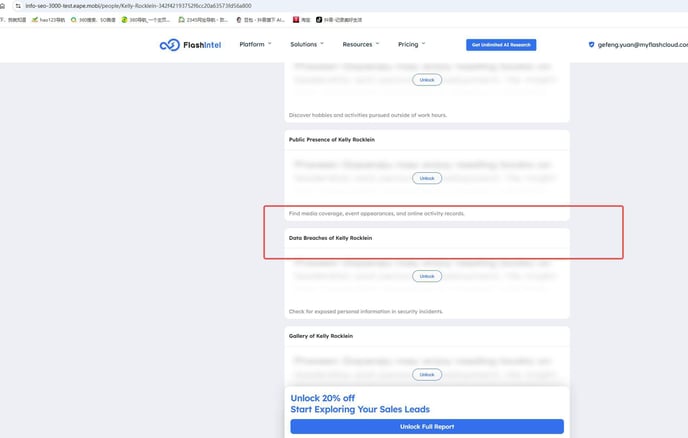Click 'Start Exploring Your Sales Leads' text

[x=360, y=409]
